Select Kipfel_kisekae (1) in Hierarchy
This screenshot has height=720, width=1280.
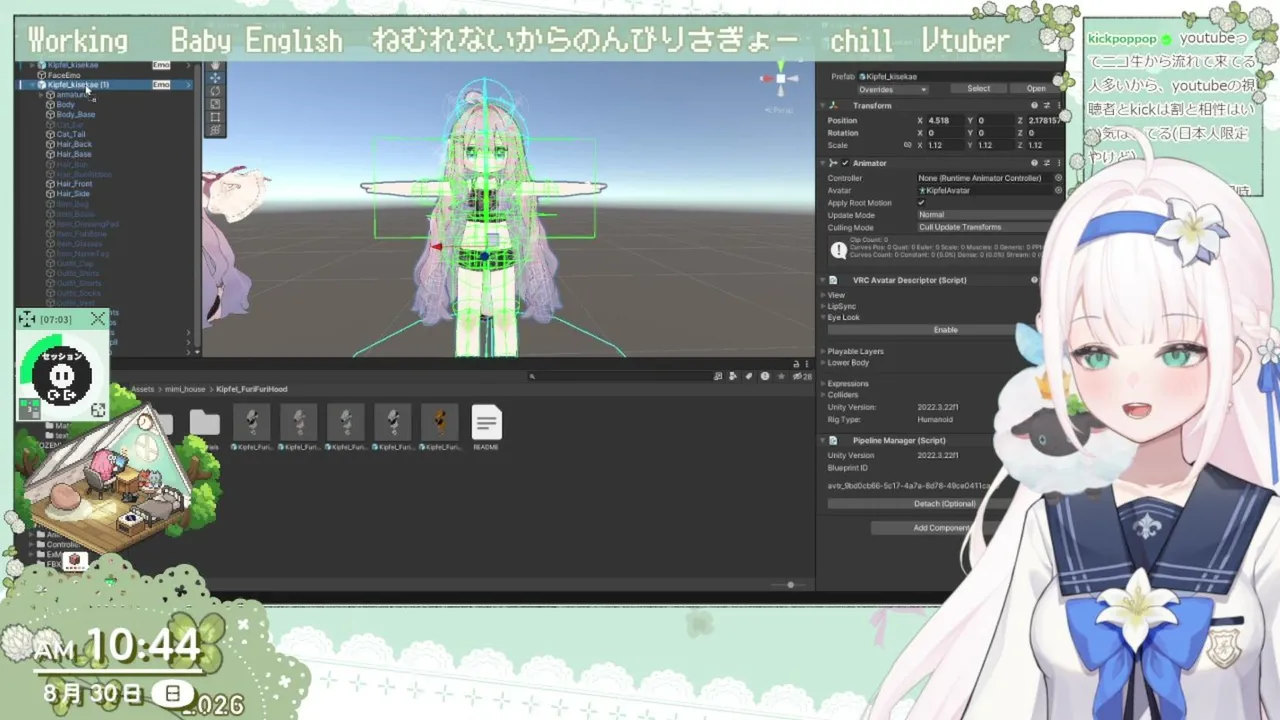click(x=105, y=85)
